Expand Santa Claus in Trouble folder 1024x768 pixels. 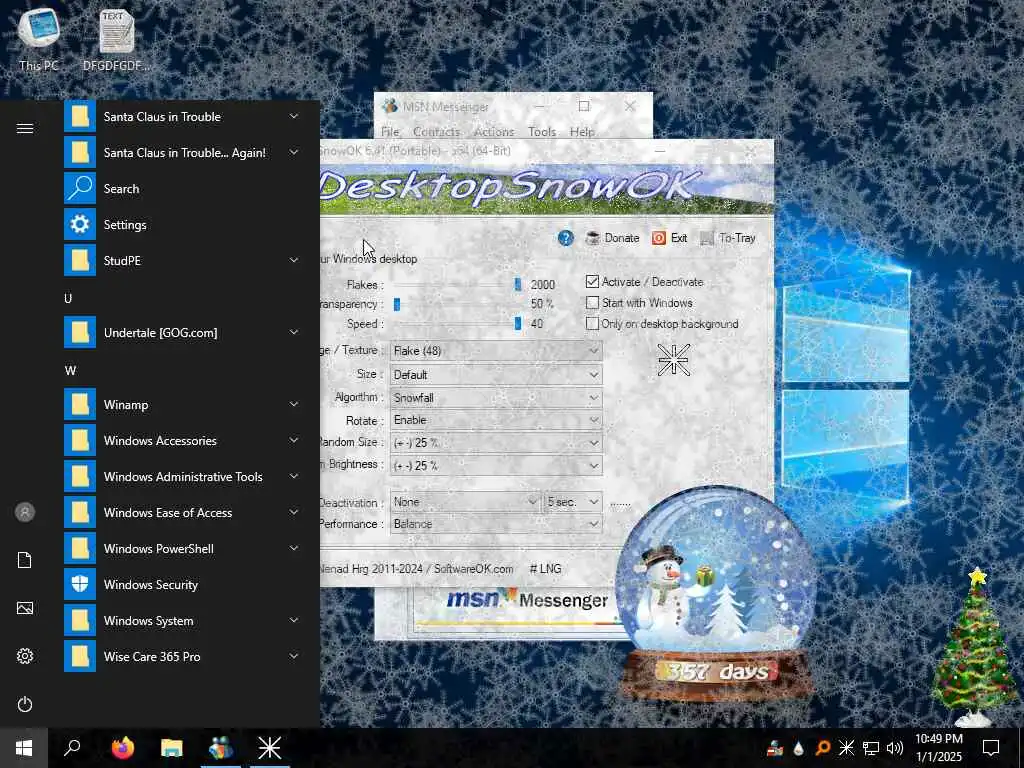click(294, 116)
